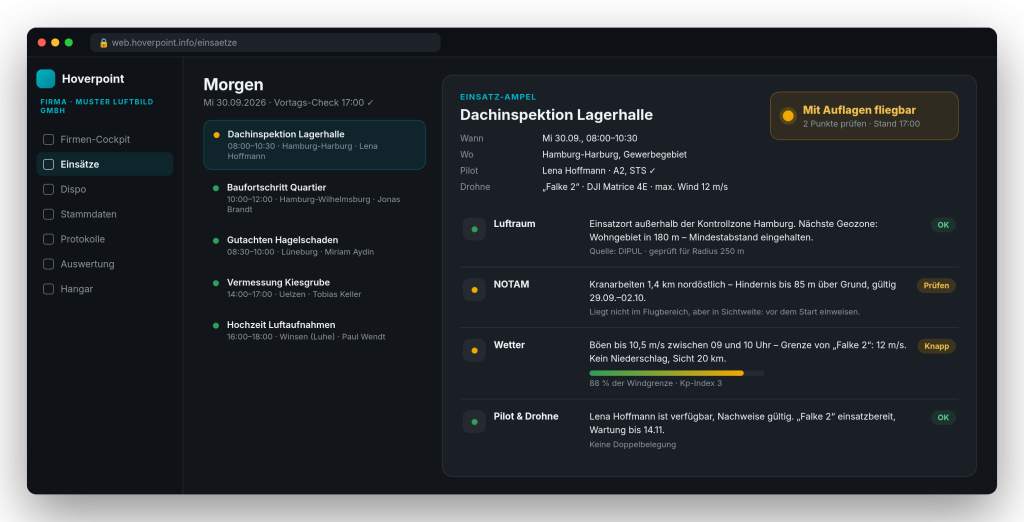Viewport: 1024px width, 522px height.
Task: Click amber dot of Dachinspektion Lagerhalle list entry
Action: [216, 135]
